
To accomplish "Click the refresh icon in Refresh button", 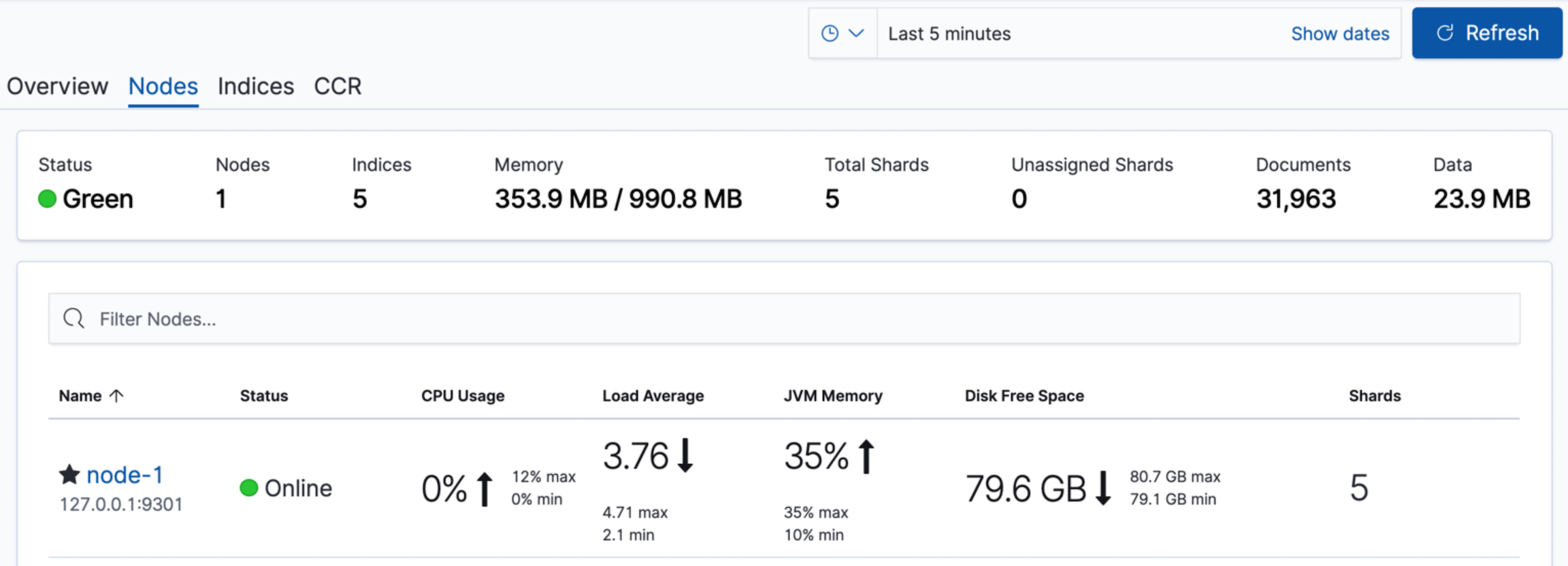I will coord(1444,33).
